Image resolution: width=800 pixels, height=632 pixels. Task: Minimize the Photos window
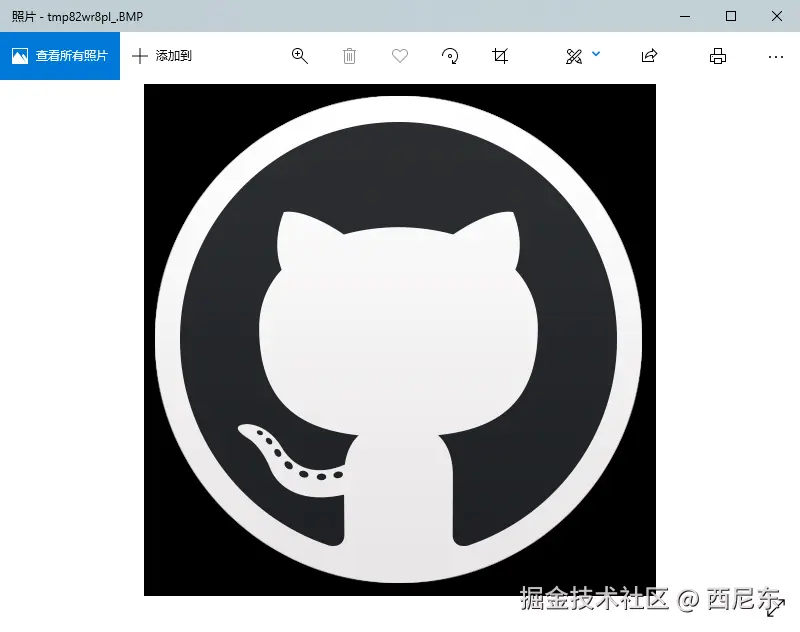(x=685, y=16)
